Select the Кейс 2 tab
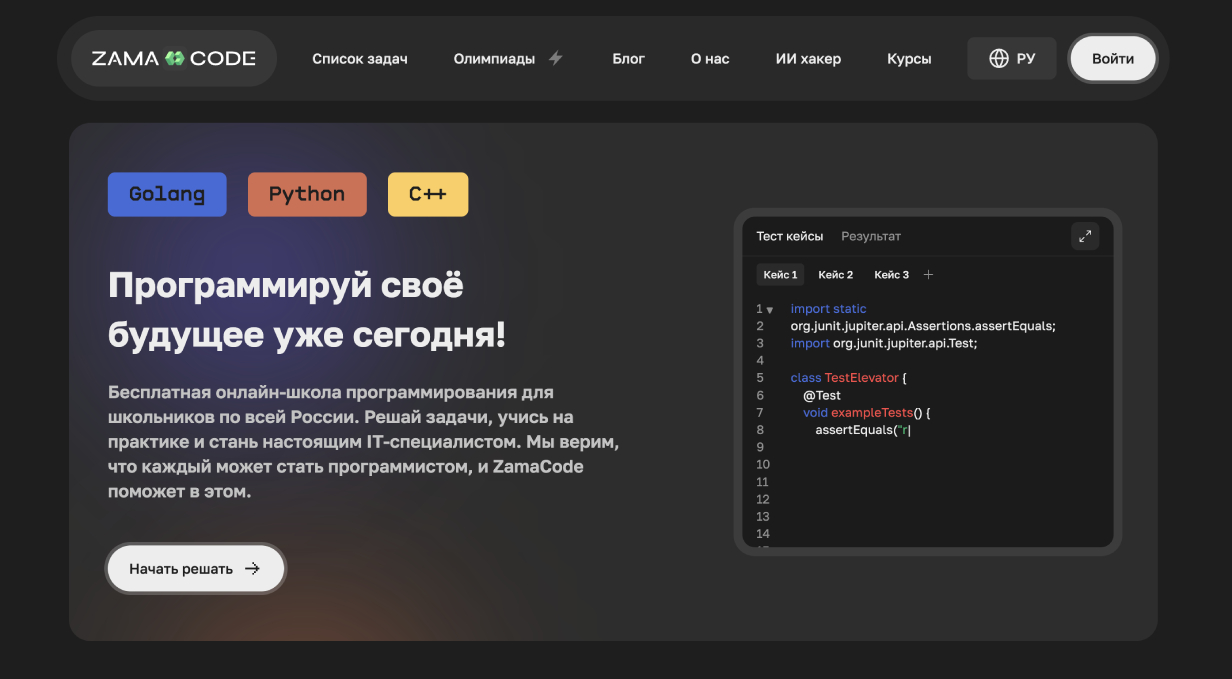 (836, 274)
